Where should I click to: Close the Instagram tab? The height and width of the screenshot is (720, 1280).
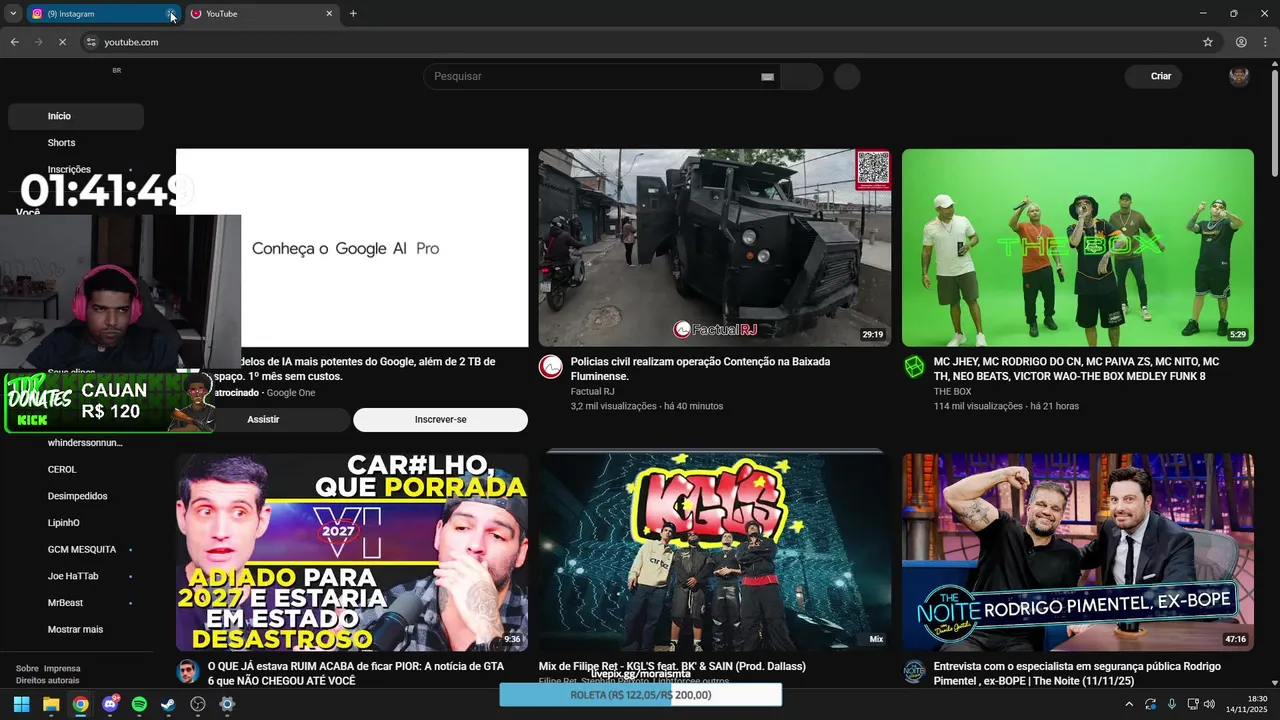172,14
